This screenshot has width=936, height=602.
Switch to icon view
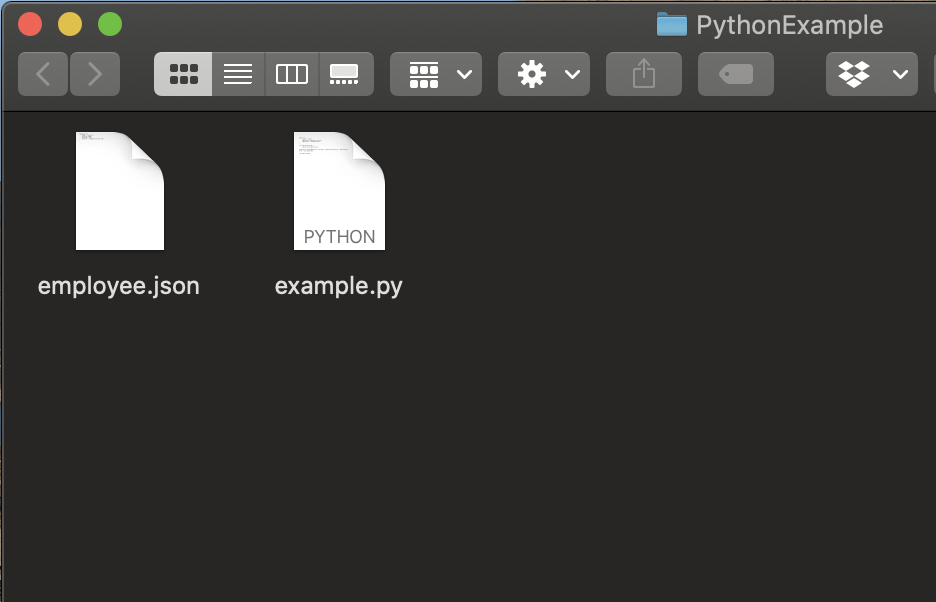[183, 73]
